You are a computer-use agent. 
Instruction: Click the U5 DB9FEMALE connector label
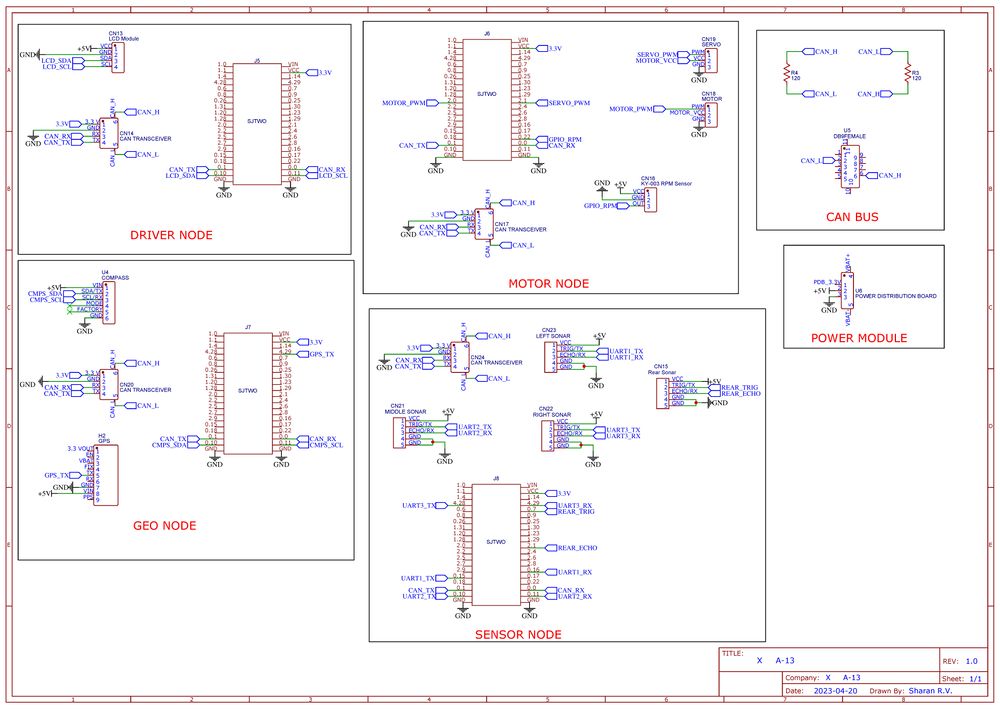tap(849, 133)
